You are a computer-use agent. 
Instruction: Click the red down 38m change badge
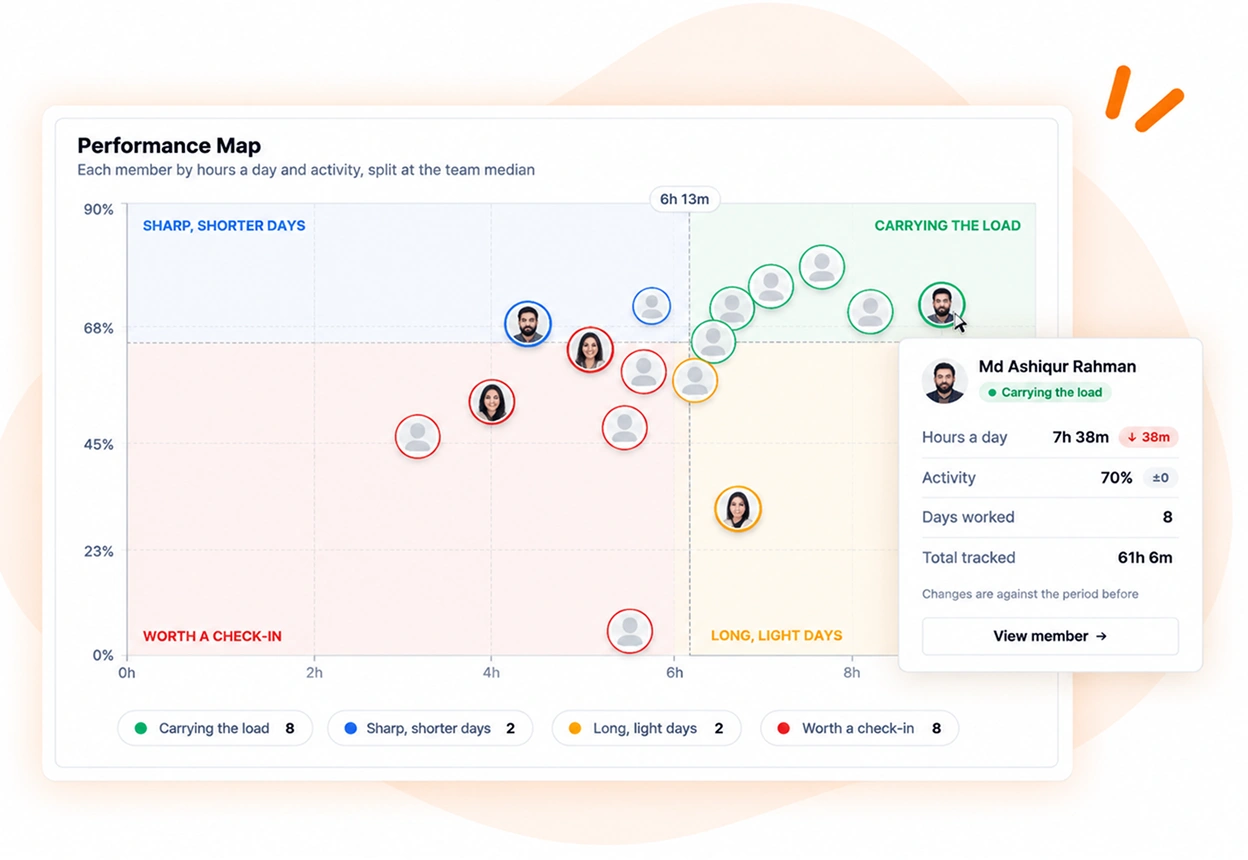pos(1148,437)
